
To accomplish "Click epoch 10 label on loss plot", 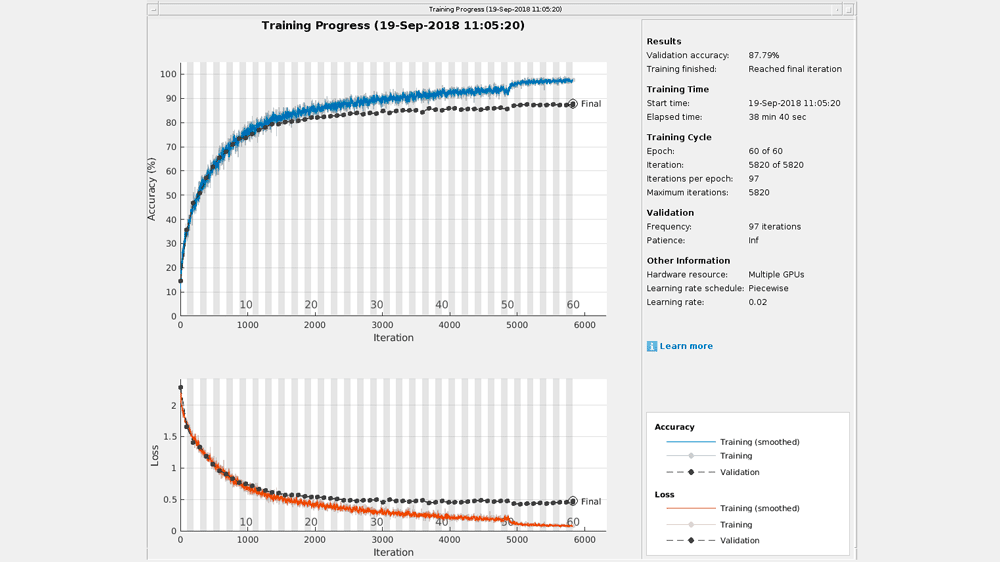I will click(x=246, y=522).
